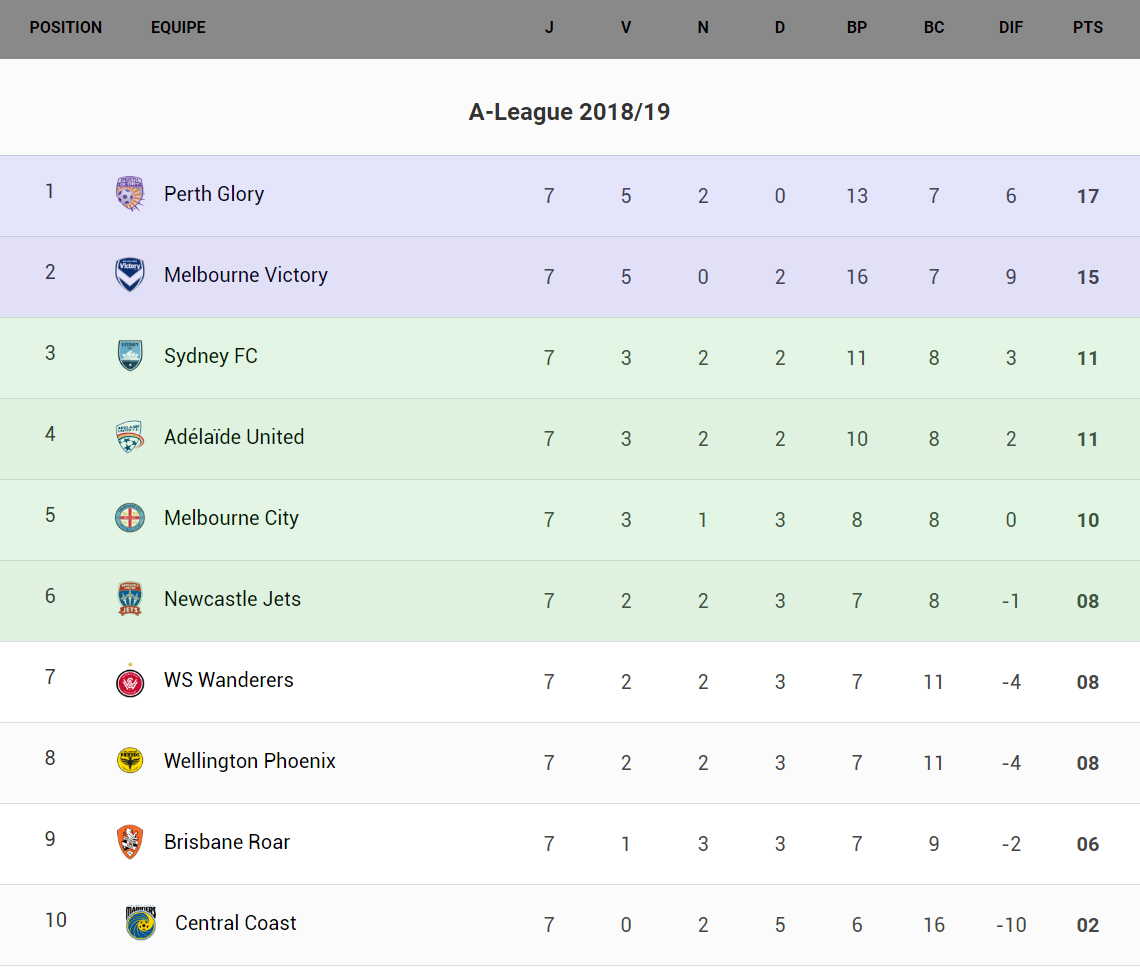Click Perth Glory's 17 points value
This screenshot has width=1140, height=972.
tap(1088, 196)
